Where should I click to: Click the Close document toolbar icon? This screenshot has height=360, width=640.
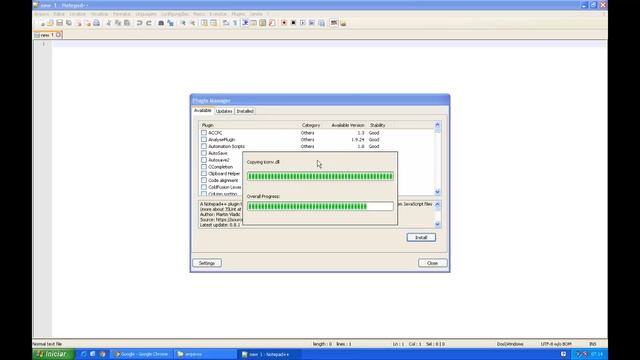[x=78, y=23]
